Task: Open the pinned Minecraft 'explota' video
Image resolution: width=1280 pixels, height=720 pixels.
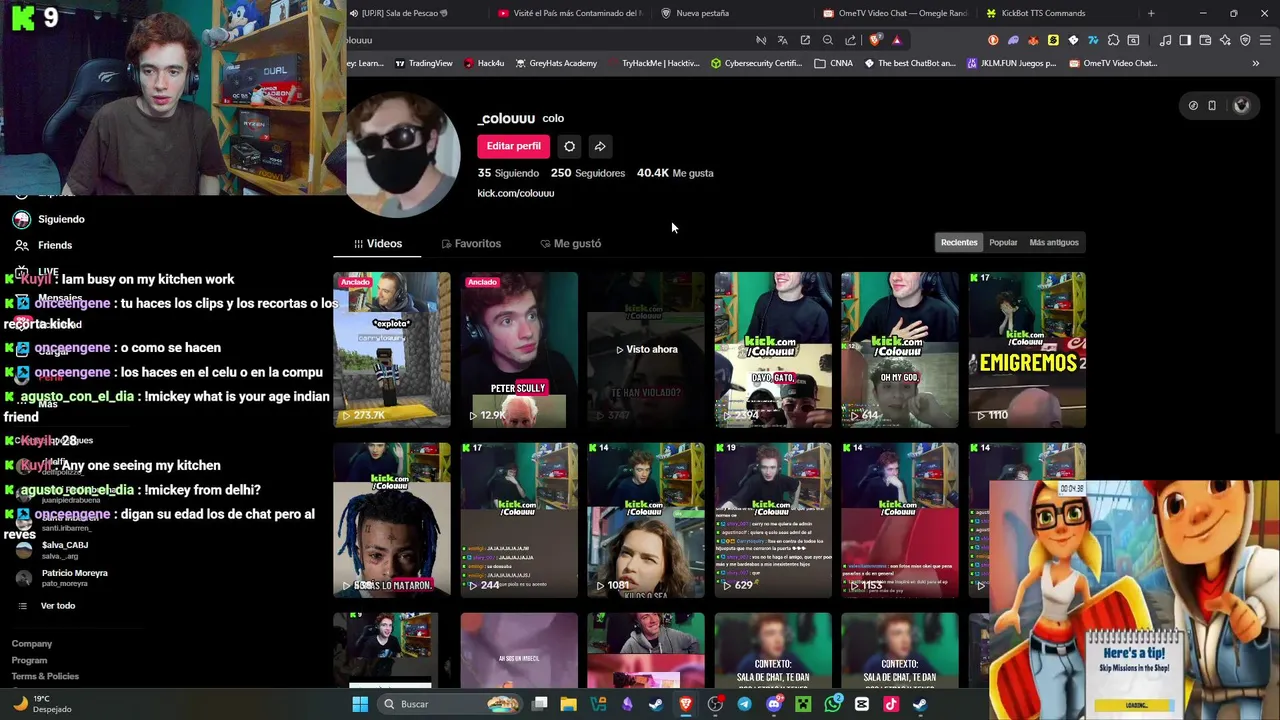Action: click(392, 349)
